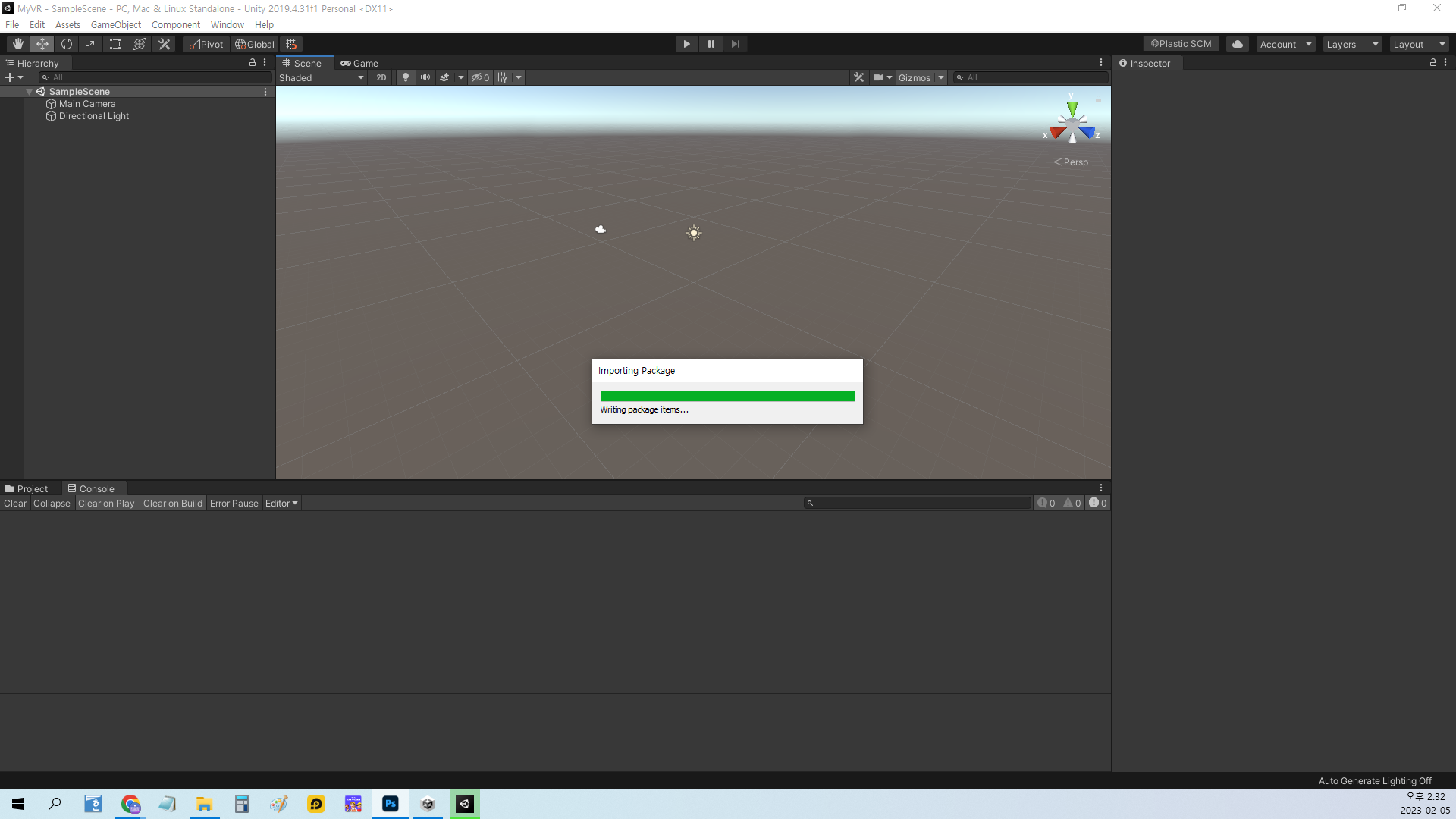This screenshot has height=819, width=1456.
Task: Select the Rect Transform tool
Action: (x=115, y=44)
